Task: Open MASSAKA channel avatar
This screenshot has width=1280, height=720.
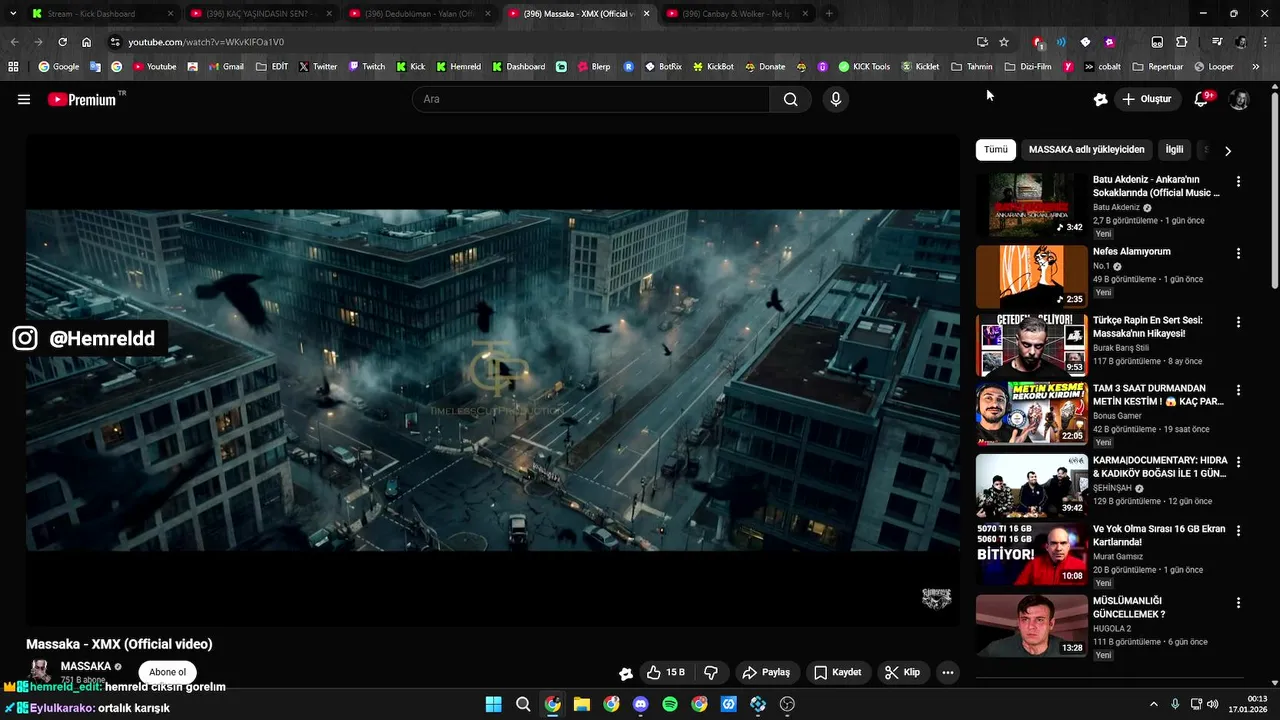Action: pos(40,672)
